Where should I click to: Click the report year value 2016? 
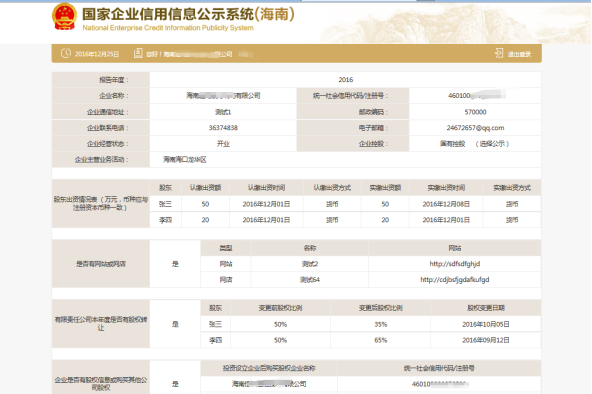pyautogui.click(x=345, y=80)
